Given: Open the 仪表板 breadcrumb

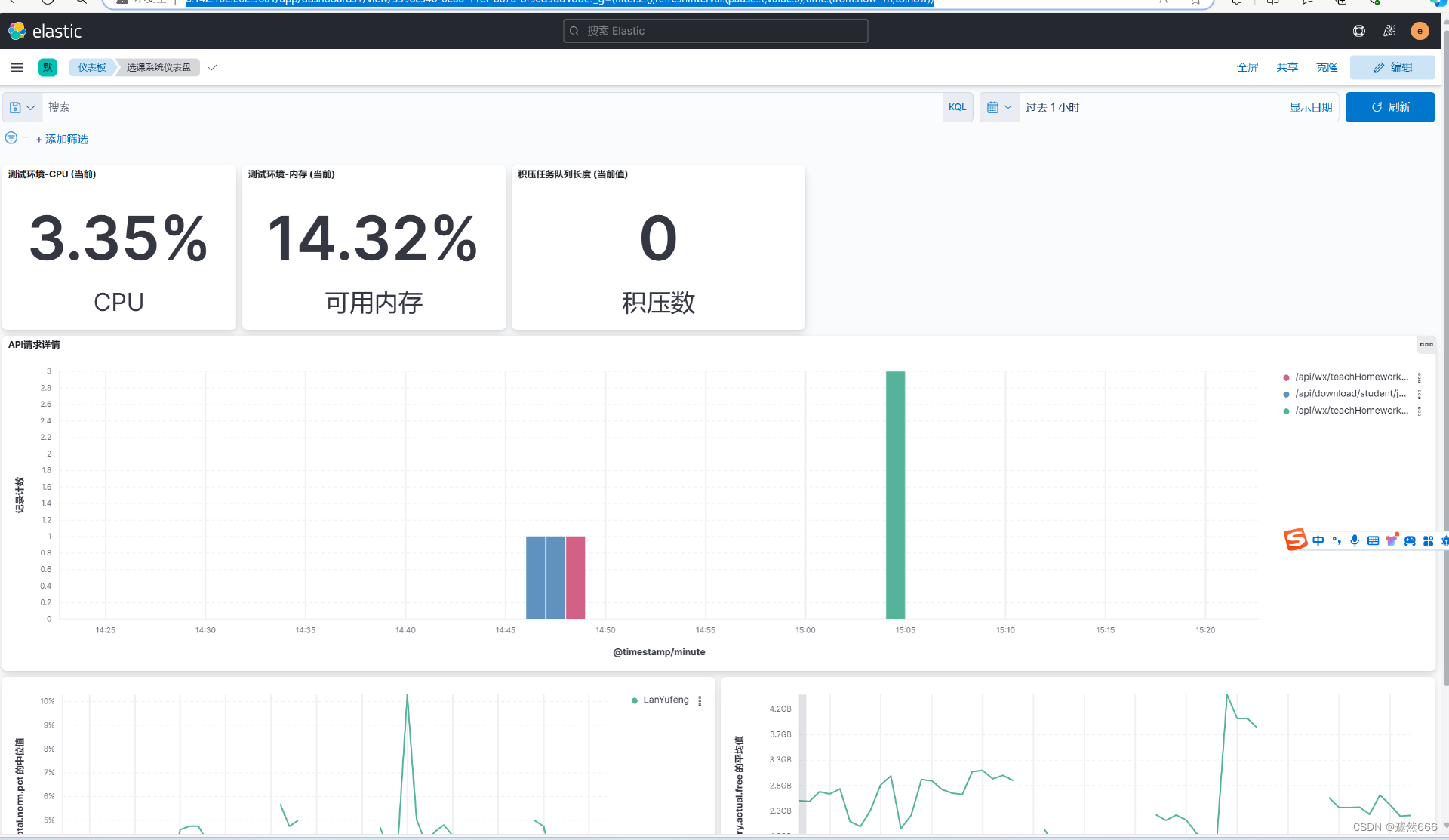Looking at the screenshot, I should (91, 67).
